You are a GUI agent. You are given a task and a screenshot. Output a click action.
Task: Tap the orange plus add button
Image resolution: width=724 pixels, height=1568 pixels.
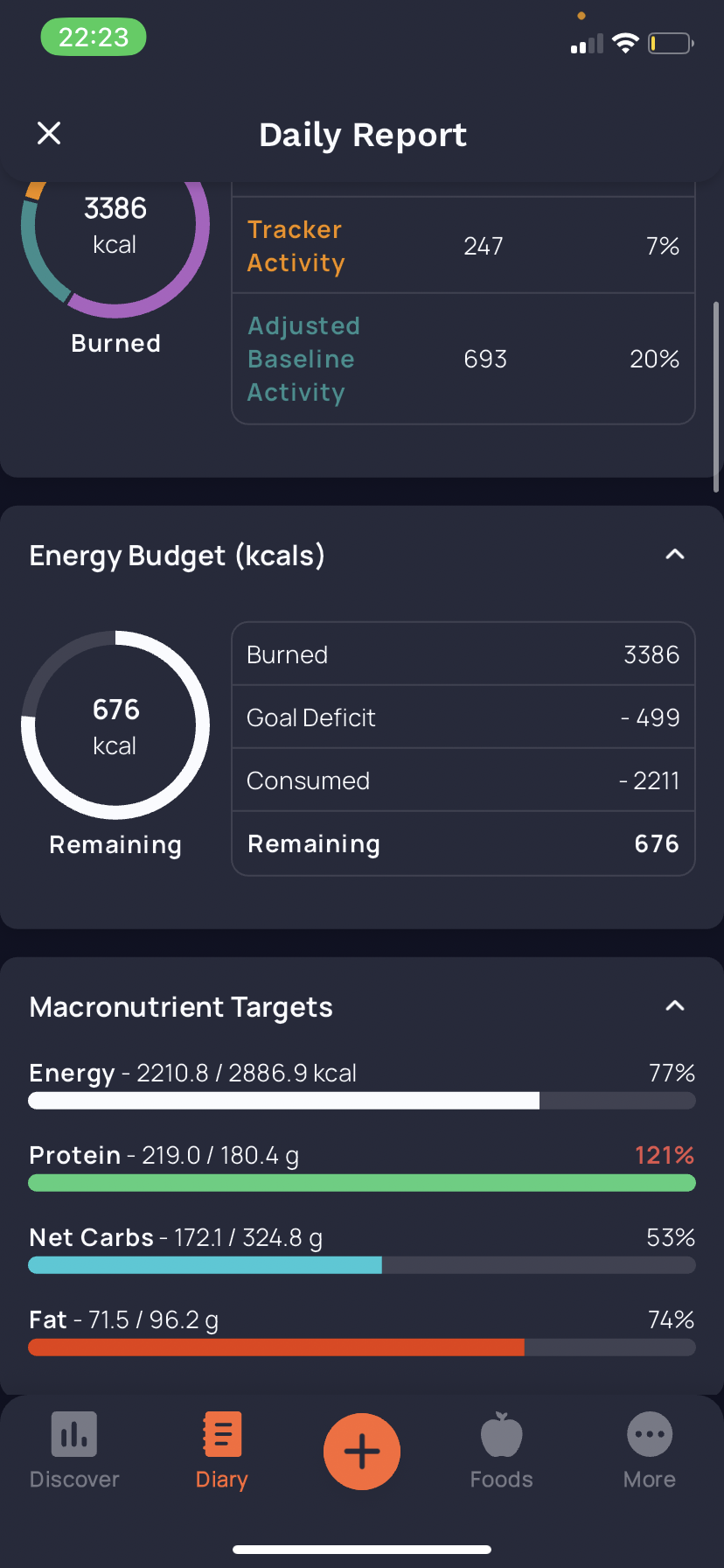362,1452
